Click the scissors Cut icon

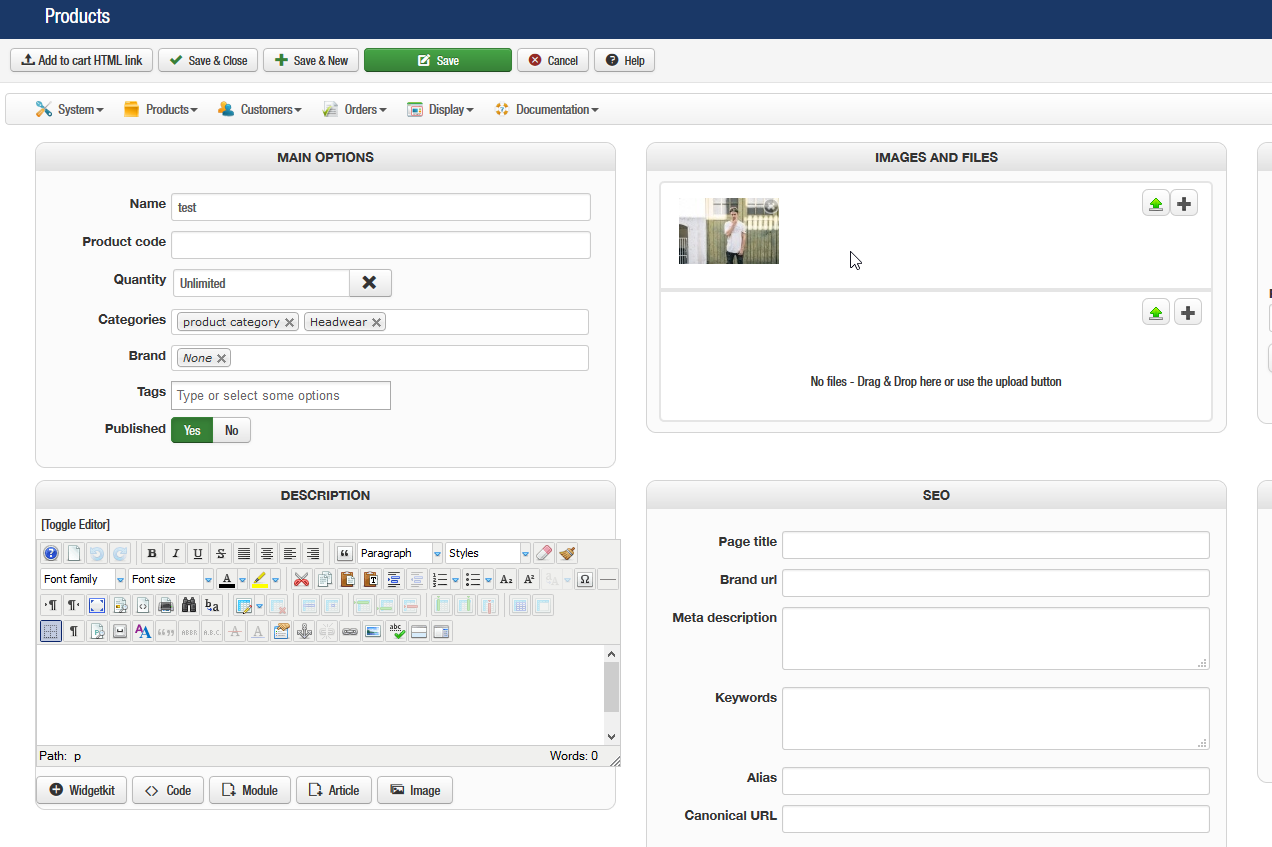pos(300,579)
